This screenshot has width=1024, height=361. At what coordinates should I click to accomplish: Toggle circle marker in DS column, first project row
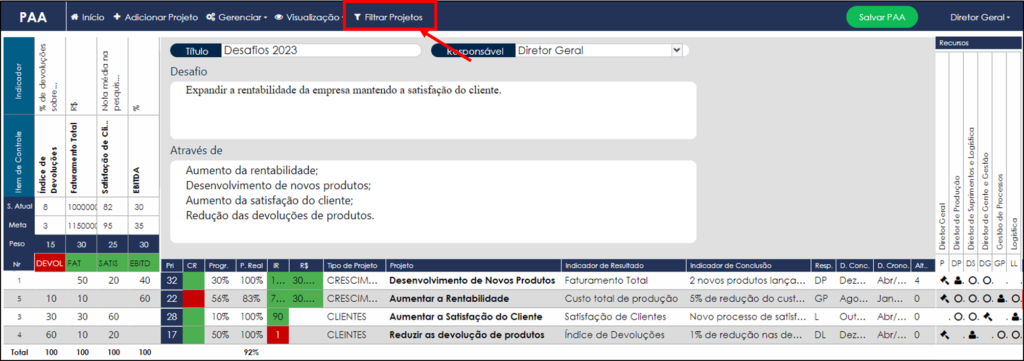(973, 281)
